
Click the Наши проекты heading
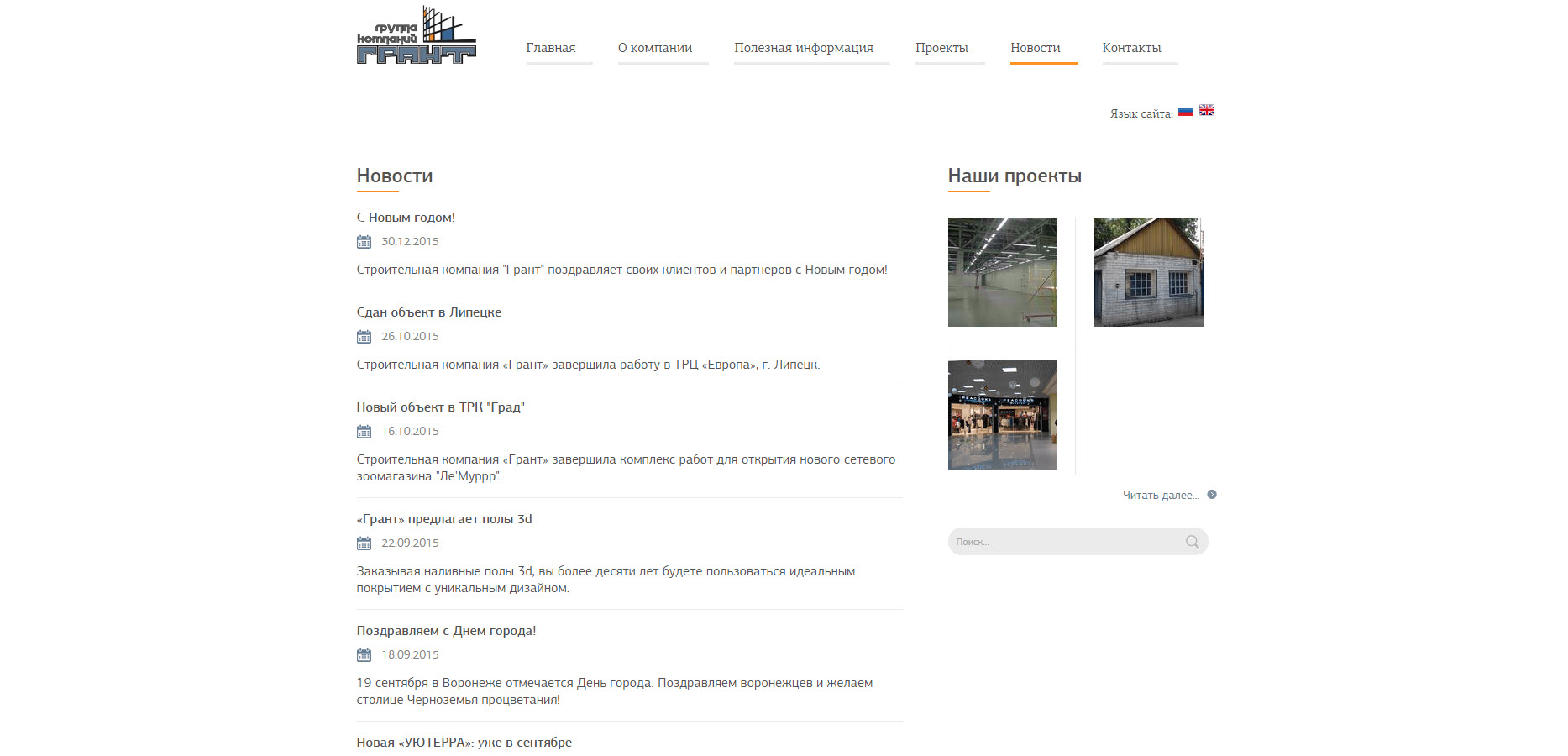[x=1015, y=176]
